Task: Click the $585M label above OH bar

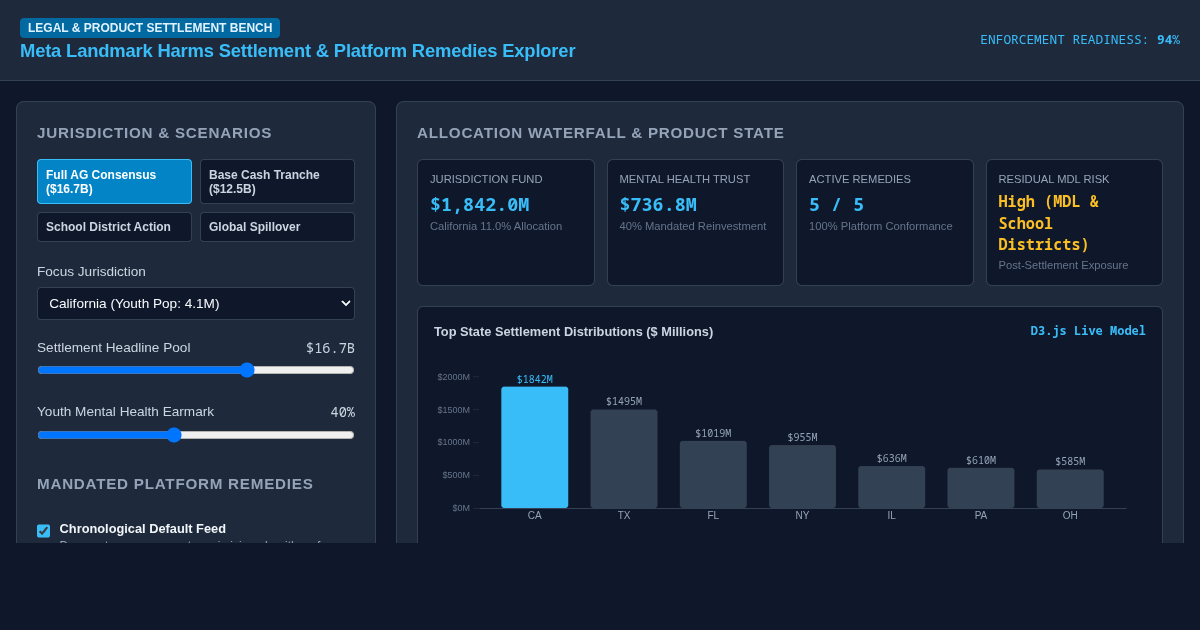Action: tap(1070, 462)
